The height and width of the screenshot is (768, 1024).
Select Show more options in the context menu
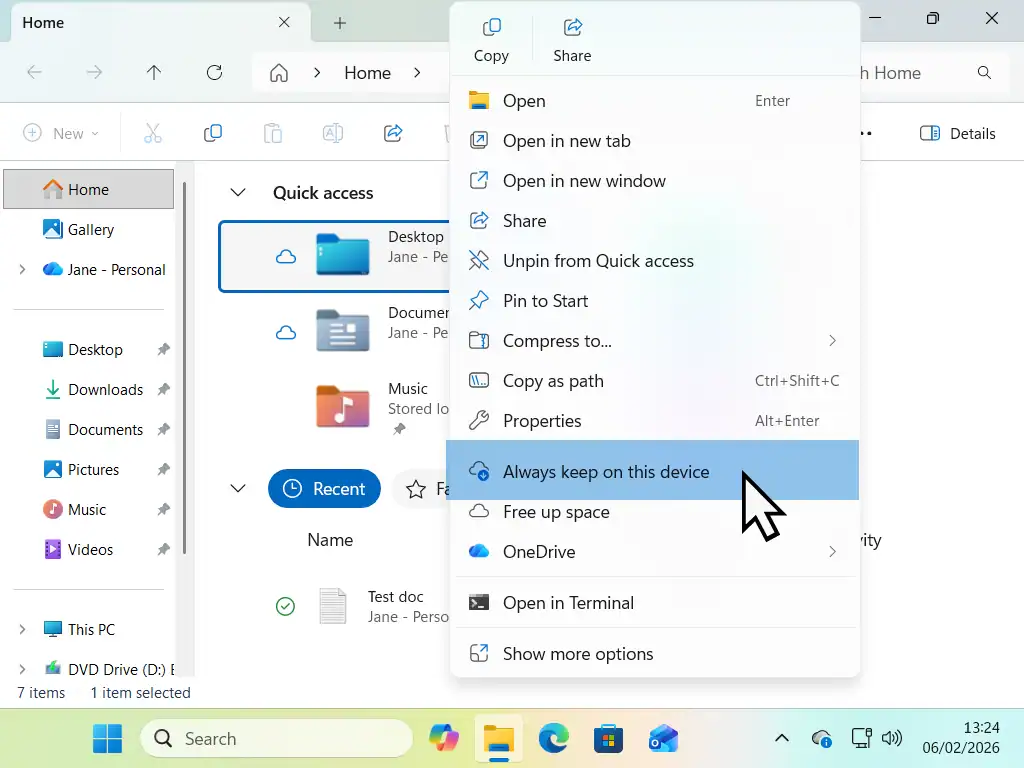pyautogui.click(x=578, y=653)
